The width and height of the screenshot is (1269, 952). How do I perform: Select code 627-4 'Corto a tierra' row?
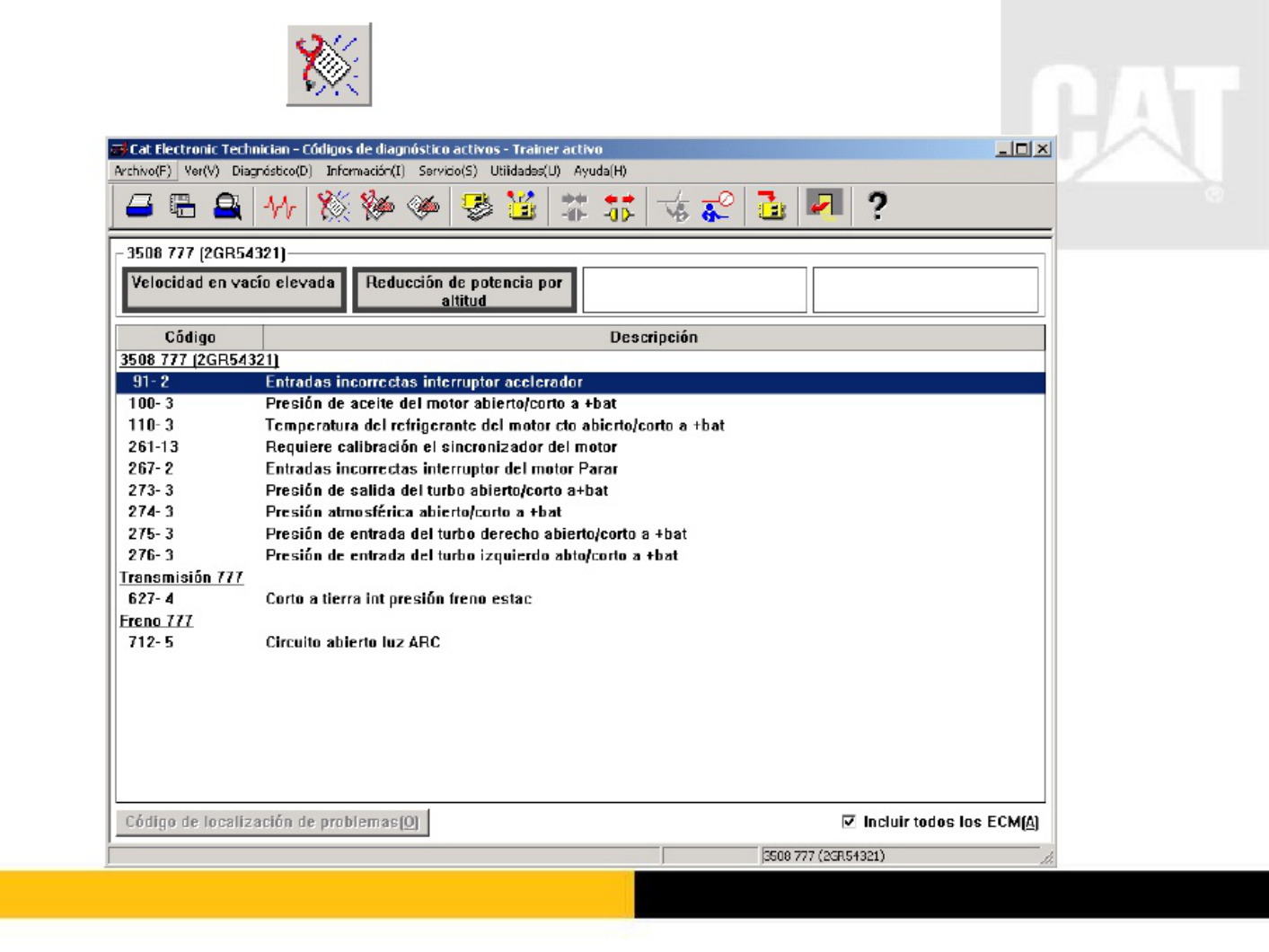pos(580,599)
